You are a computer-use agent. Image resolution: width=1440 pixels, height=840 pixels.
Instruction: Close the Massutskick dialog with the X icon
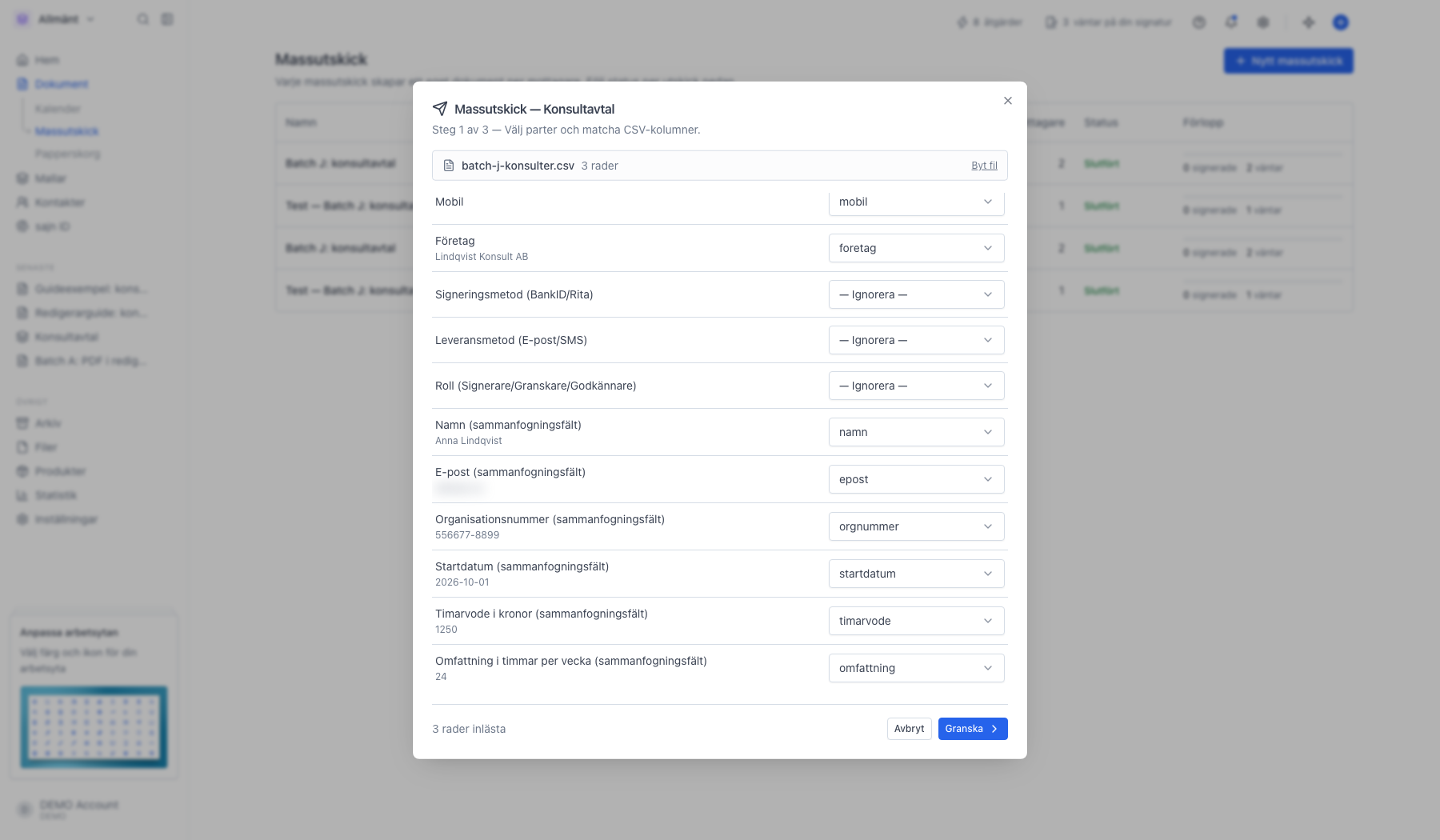[1008, 101]
